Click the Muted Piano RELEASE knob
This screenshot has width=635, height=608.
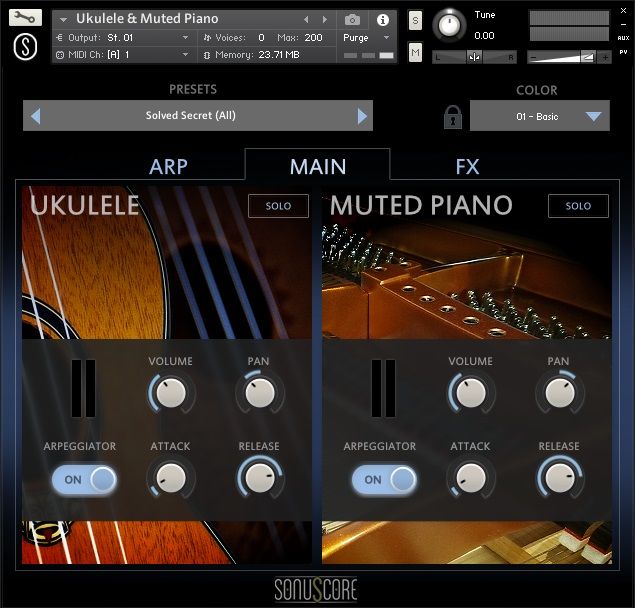click(x=560, y=478)
